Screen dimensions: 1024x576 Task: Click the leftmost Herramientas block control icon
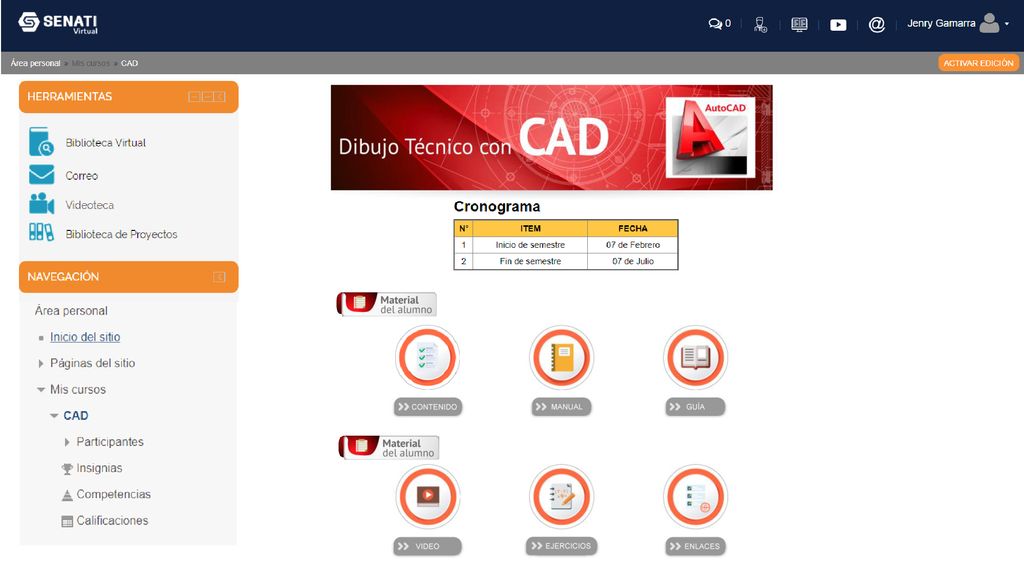[x=194, y=97]
